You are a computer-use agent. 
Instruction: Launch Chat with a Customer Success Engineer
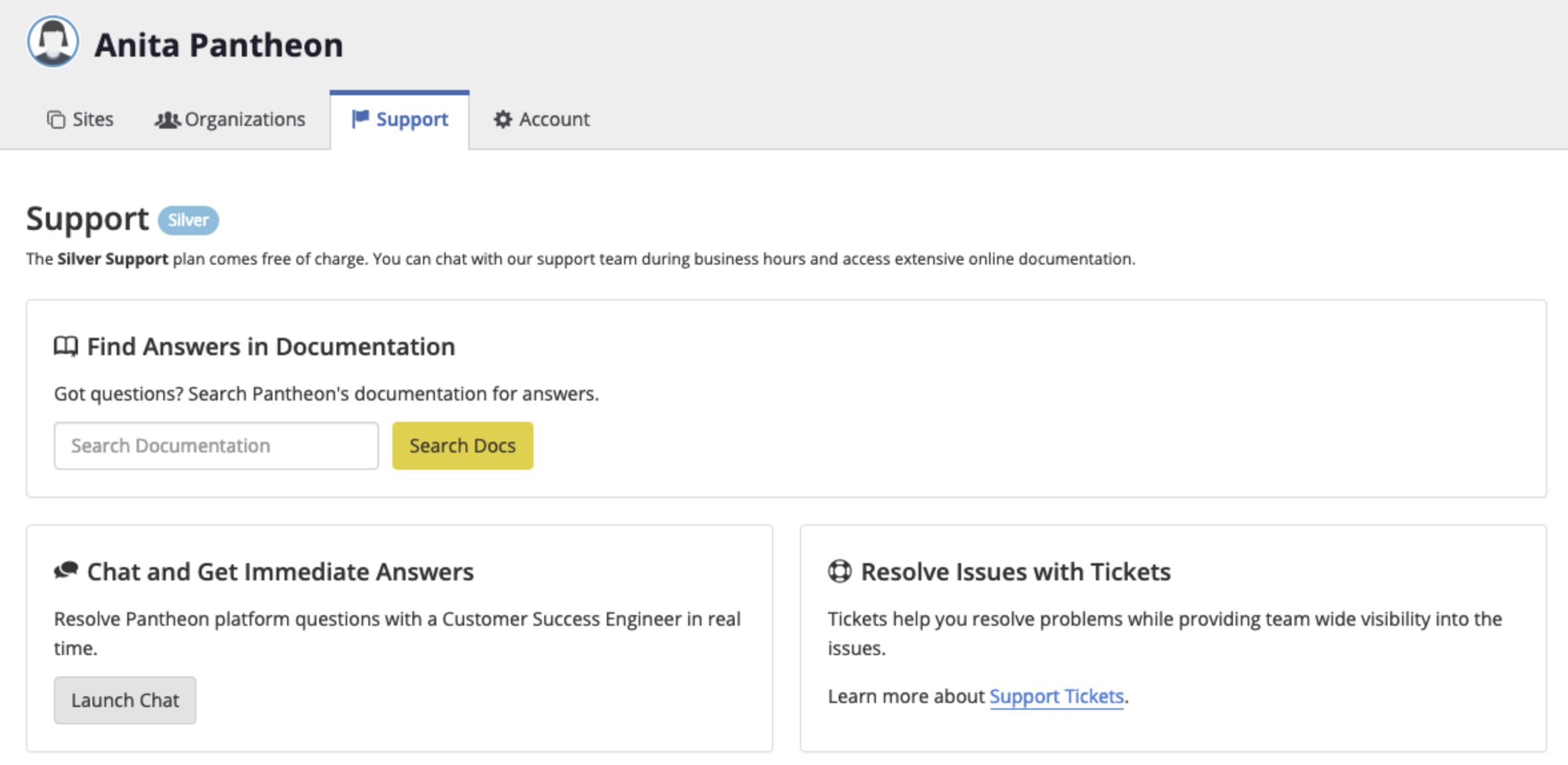(125, 700)
